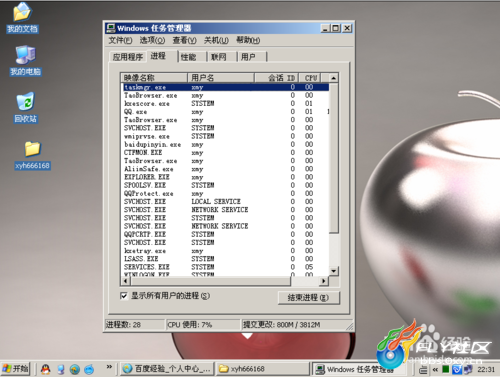
Task: Toggle 显示所有用户的进程 checkbox
Action: pos(124,296)
